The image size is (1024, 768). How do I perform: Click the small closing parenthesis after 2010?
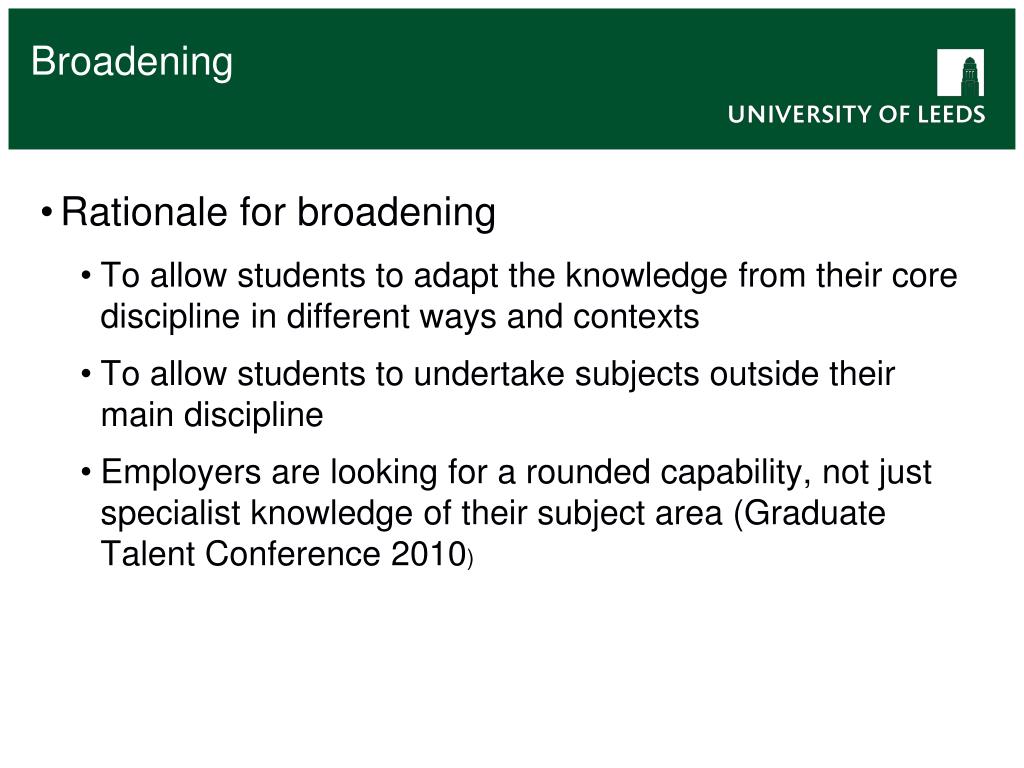tap(470, 559)
